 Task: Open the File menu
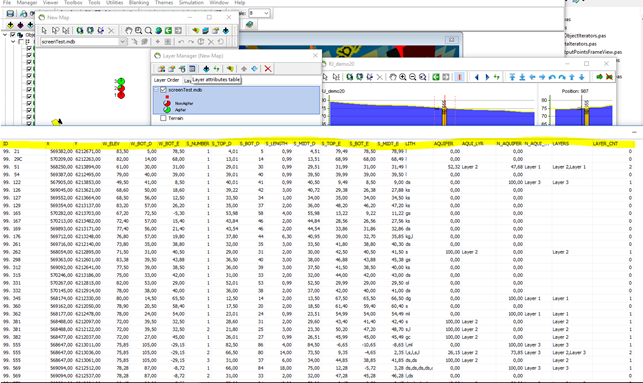coord(7,2)
